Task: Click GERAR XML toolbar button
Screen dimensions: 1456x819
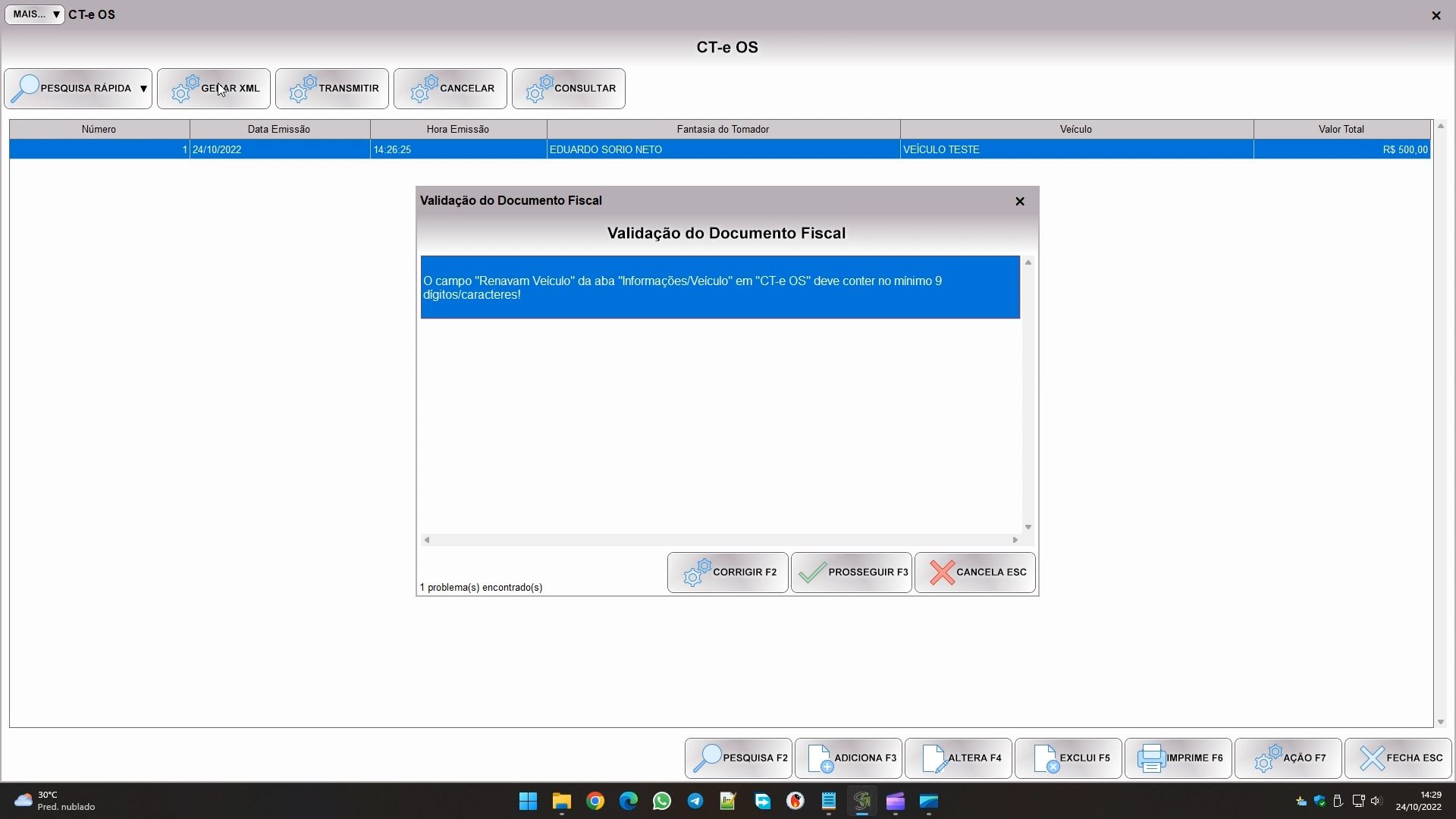Action: tap(214, 89)
